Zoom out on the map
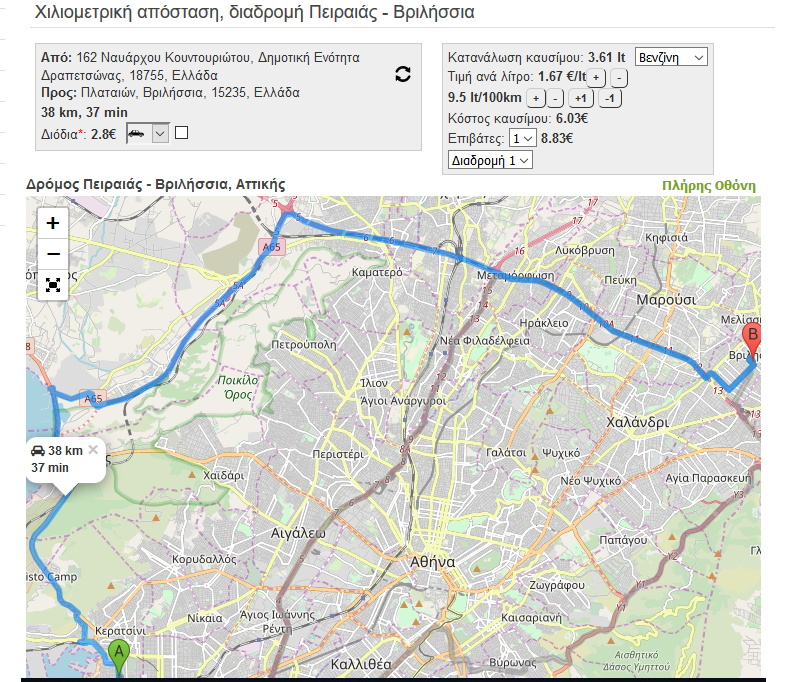Image resolution: width=785 pixels, height=682 pixels. click(x=53, y=254)
